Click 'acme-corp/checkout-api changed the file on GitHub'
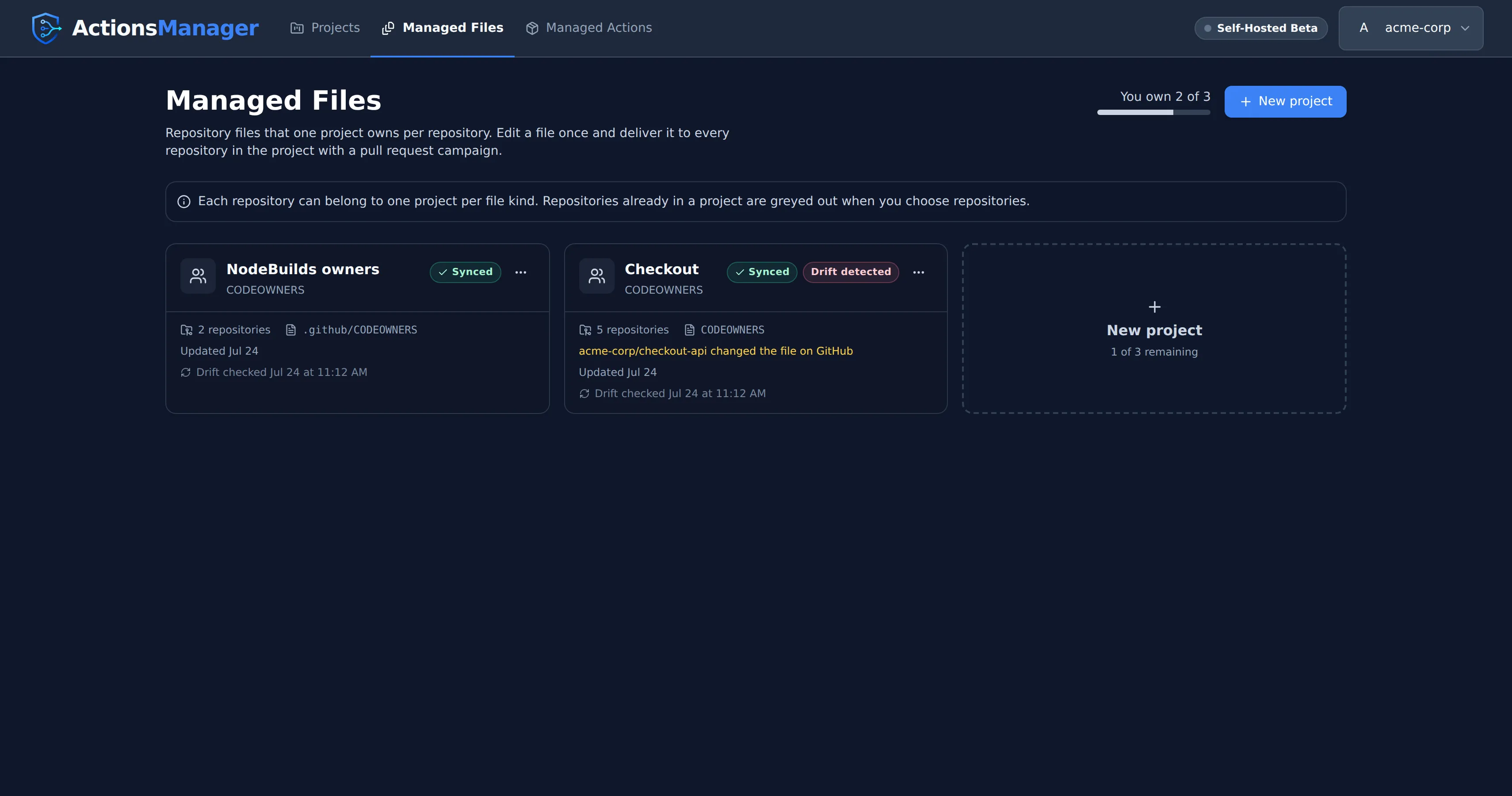The height and width of the screenshot is (796, 1512). [715, 351]
